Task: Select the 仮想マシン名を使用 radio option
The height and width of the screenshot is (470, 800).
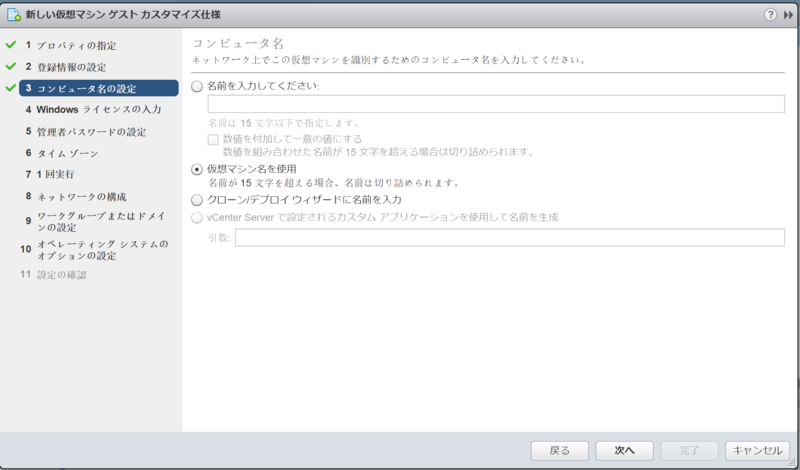Action: pyautogui.click(x=197, y=169)
